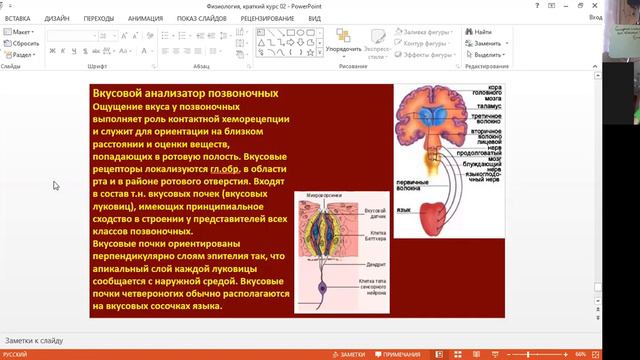Click the zoom slider in status bar

tap(537, 355)
